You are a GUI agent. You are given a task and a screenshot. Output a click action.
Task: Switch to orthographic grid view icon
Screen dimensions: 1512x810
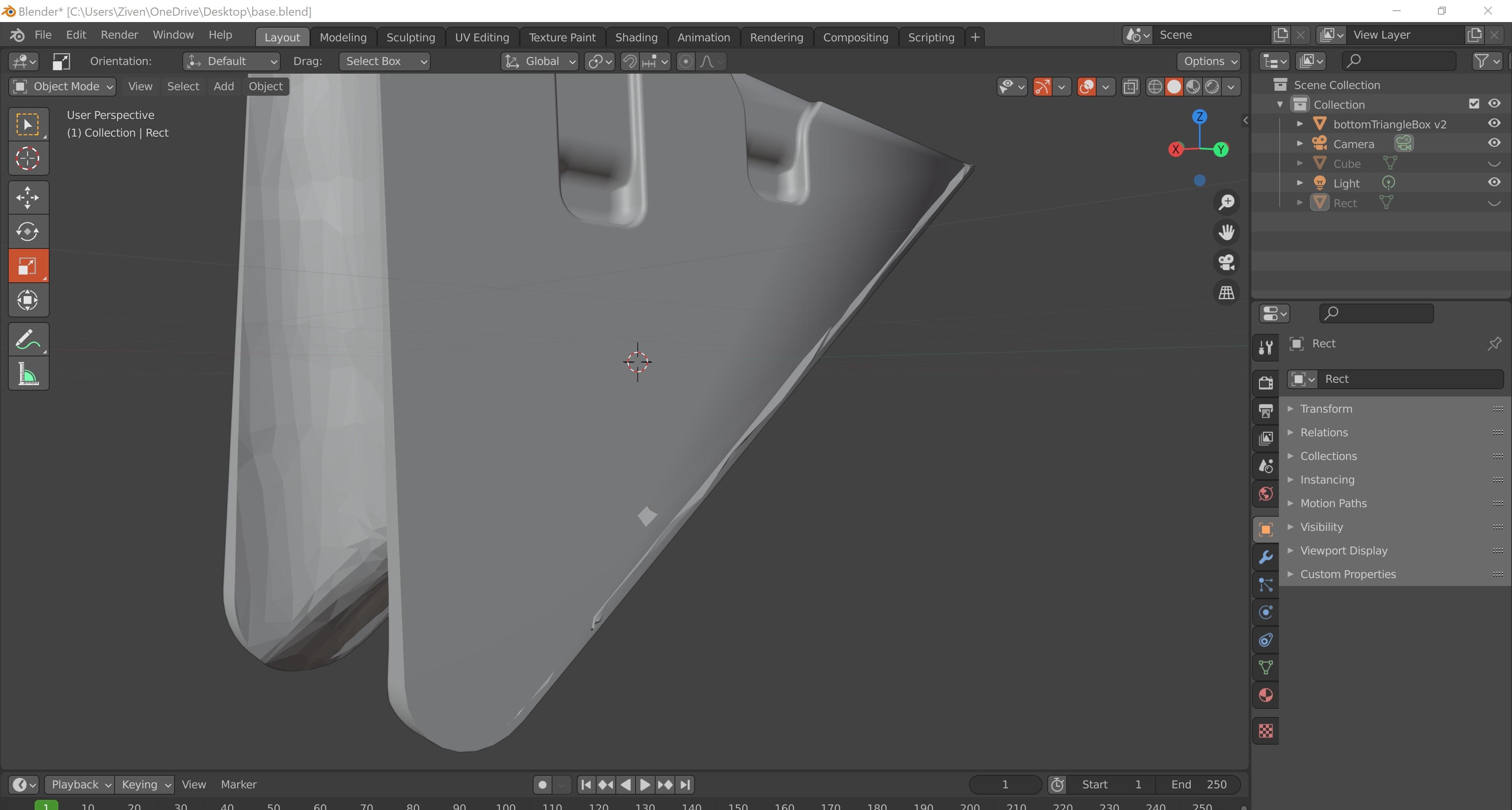point(1226,292)
